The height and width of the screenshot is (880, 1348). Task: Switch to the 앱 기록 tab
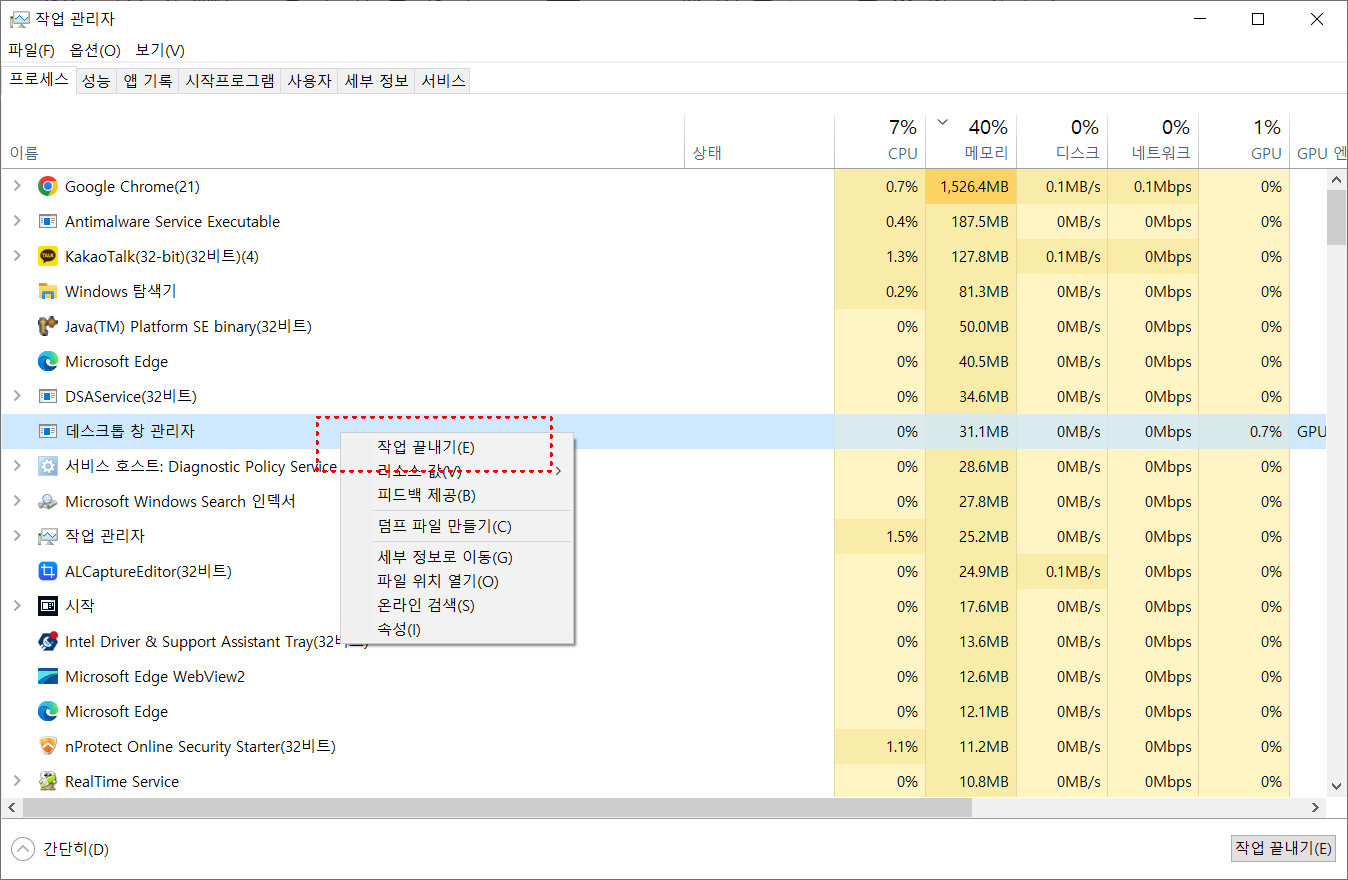[148, 81]
